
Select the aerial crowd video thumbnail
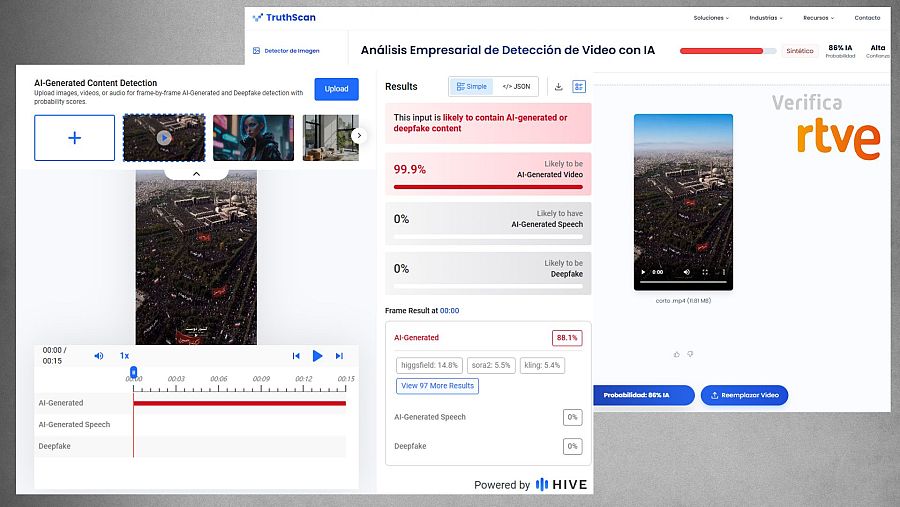point(164,138)
